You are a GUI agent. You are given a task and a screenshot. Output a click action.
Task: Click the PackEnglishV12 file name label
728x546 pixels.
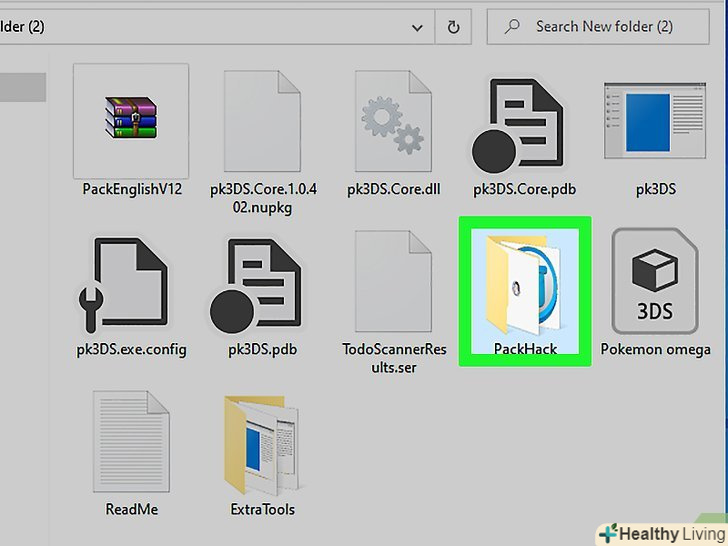pyautogui.click(x=132, y=189)
